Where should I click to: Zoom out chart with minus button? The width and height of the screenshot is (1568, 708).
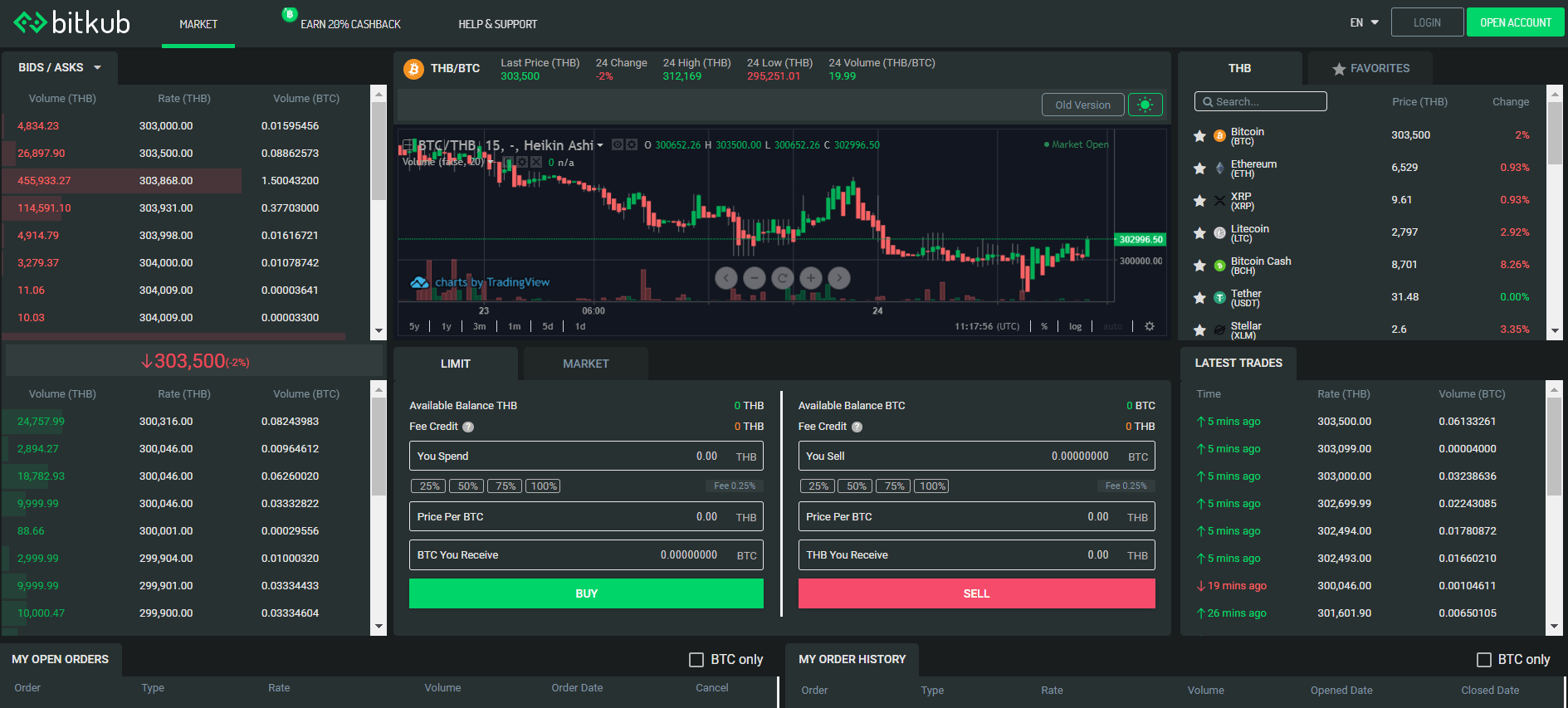[x=755, y=278]
